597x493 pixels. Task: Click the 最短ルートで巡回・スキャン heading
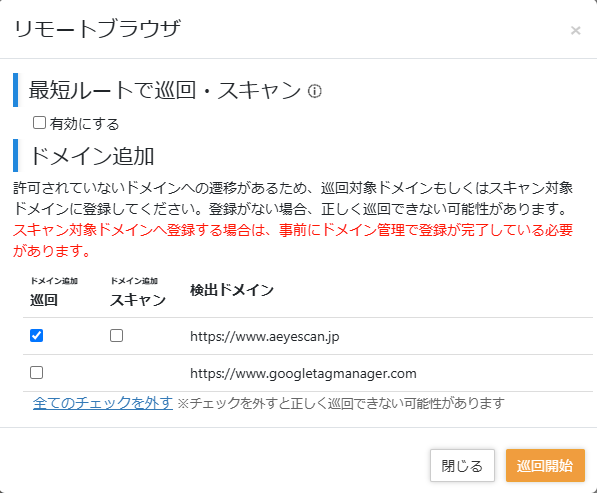point(164,91)
